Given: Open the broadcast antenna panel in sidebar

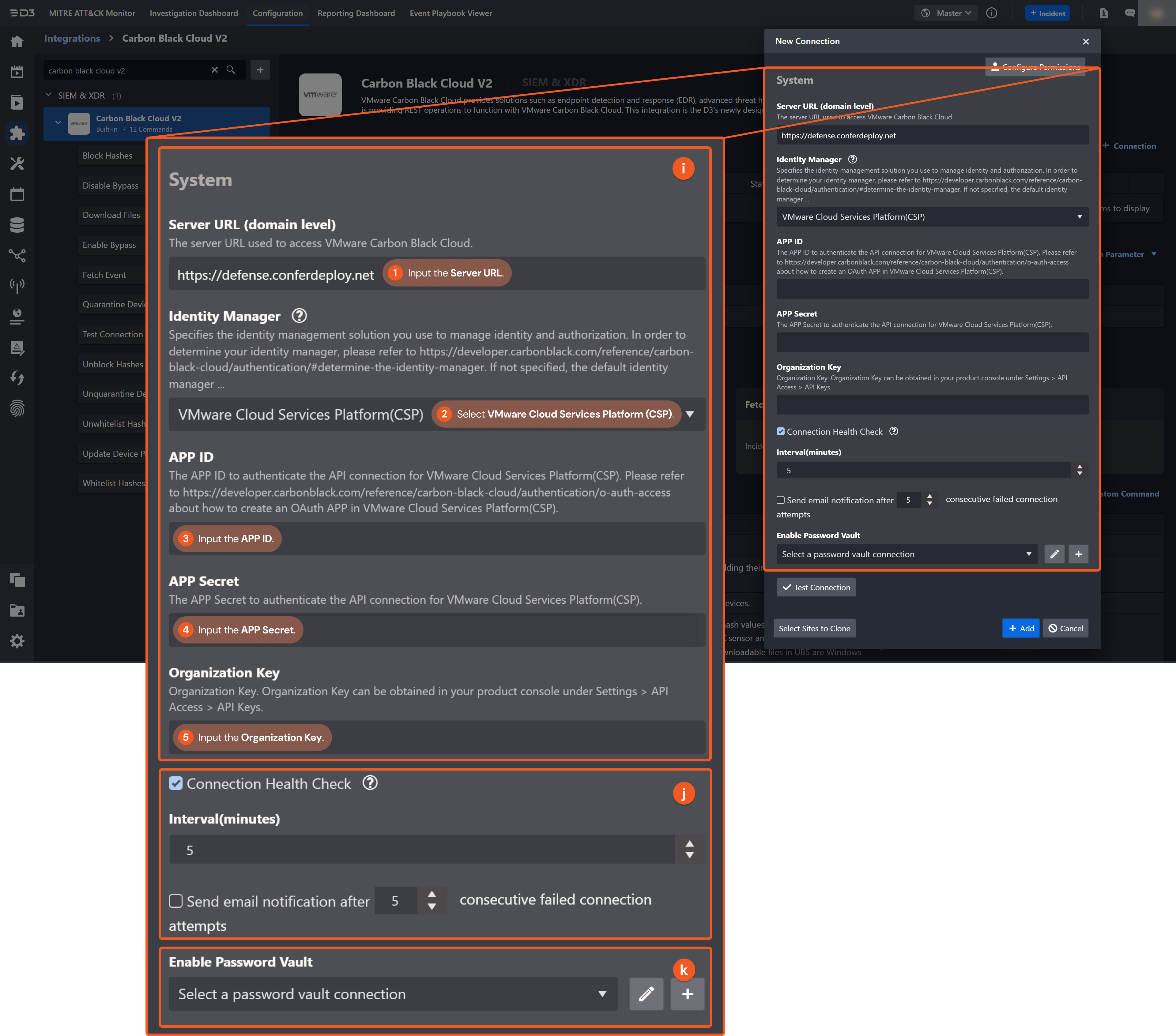Looking at the screenshot, I should tap(17, 286).
